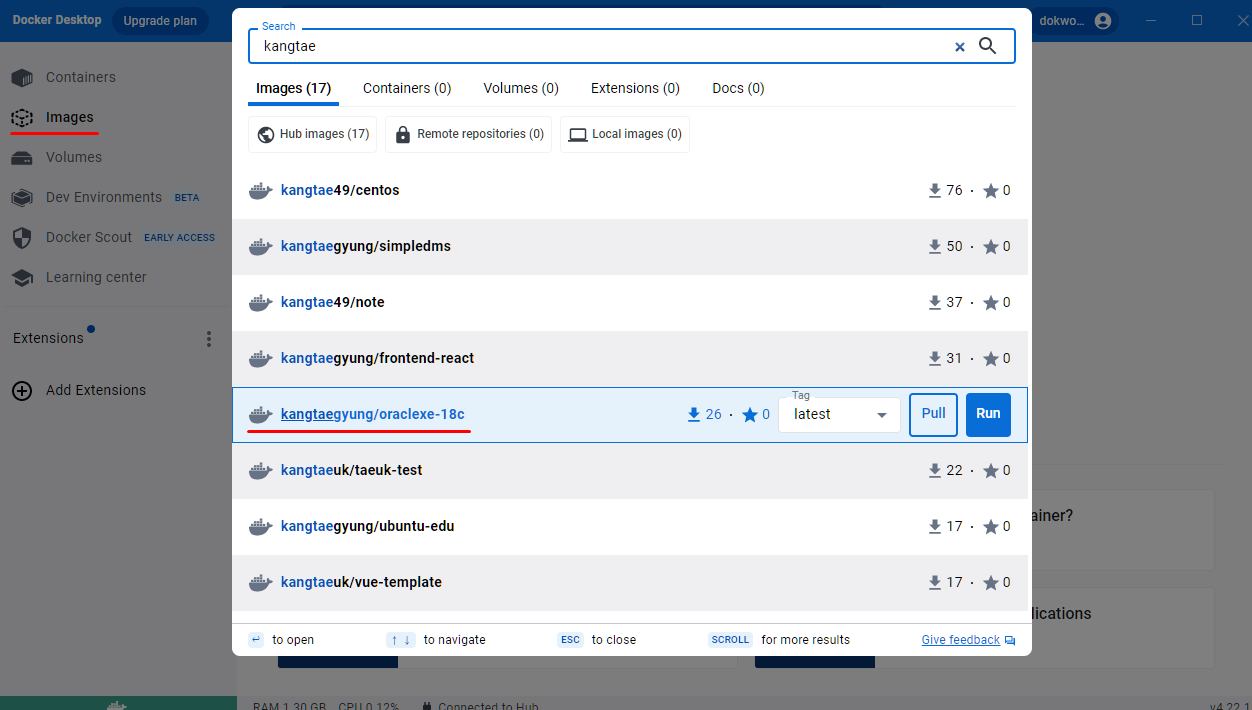The image size is (1252, 710).
Task: Click the Docker icon beside kangtae49/centos
Action: point(260,191)
